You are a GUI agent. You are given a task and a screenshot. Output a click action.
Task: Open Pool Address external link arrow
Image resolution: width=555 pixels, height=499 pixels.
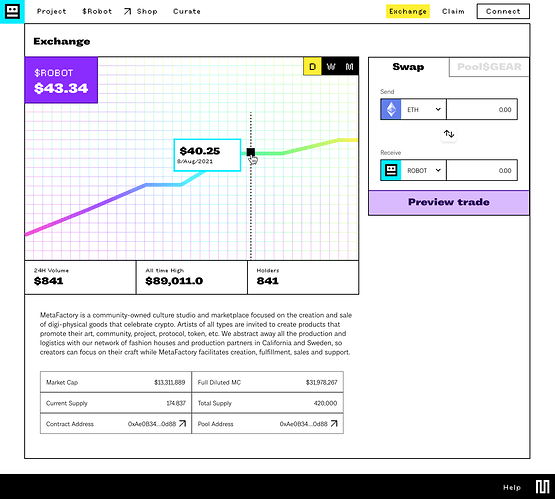[x=334, y=424]
